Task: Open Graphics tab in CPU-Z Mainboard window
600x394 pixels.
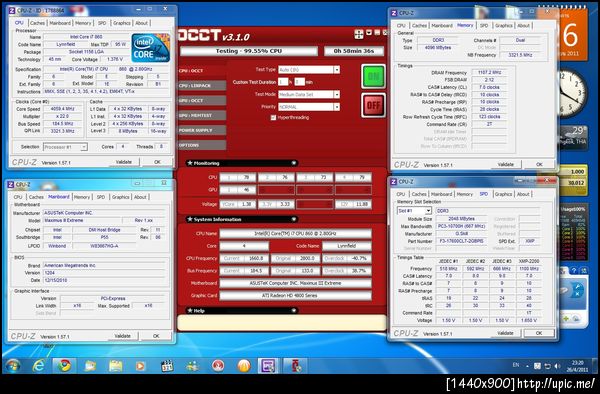Action: pyautogui.click(x=121, y=197)
